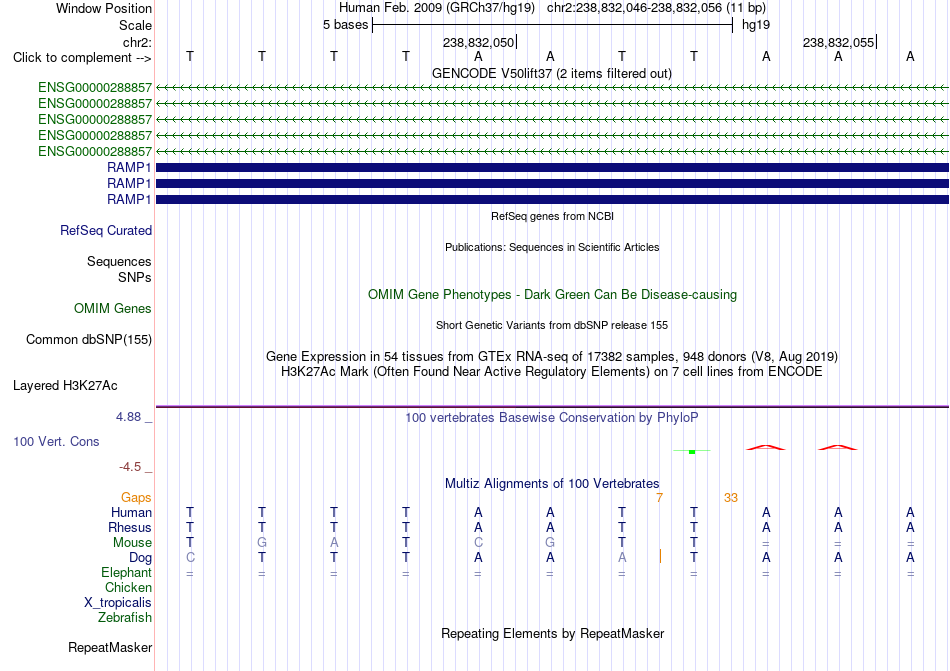Click the RefSeq Curated track label
Image resolution: width=950 pixels, height=671 pixels.
(106, 230)
